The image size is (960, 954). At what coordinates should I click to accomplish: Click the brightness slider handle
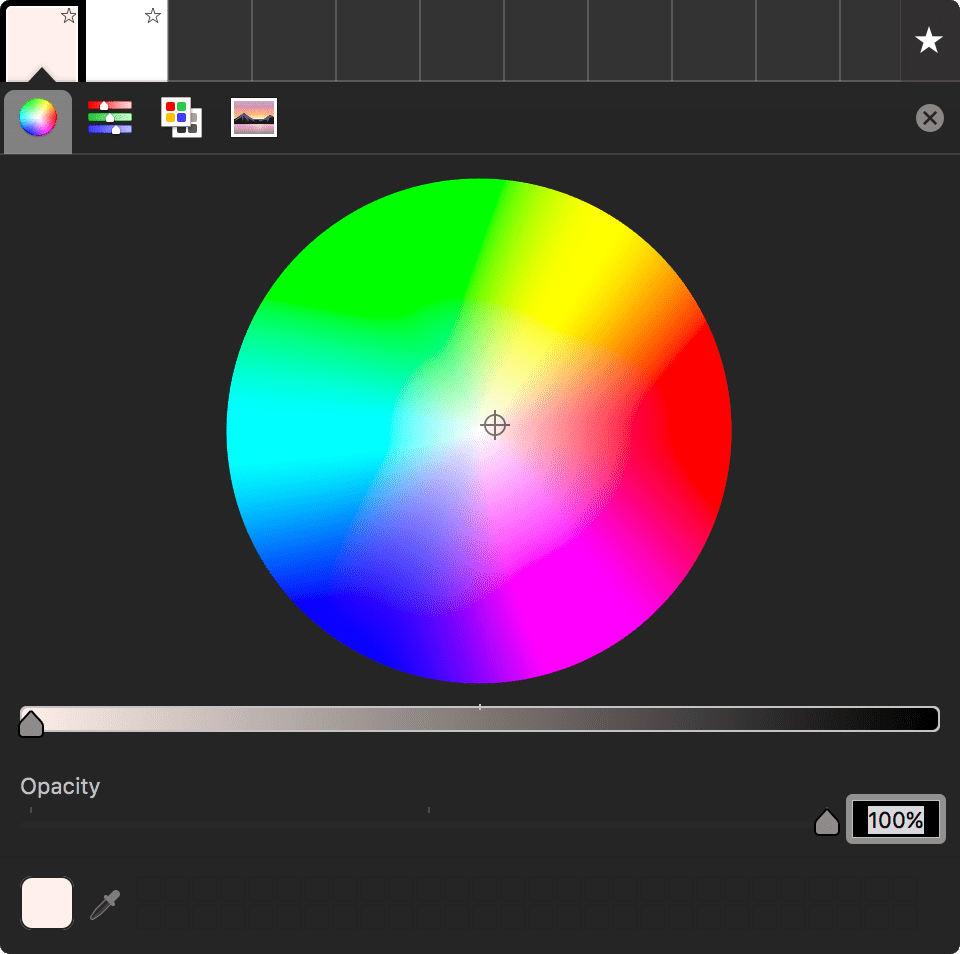[31, 724]
